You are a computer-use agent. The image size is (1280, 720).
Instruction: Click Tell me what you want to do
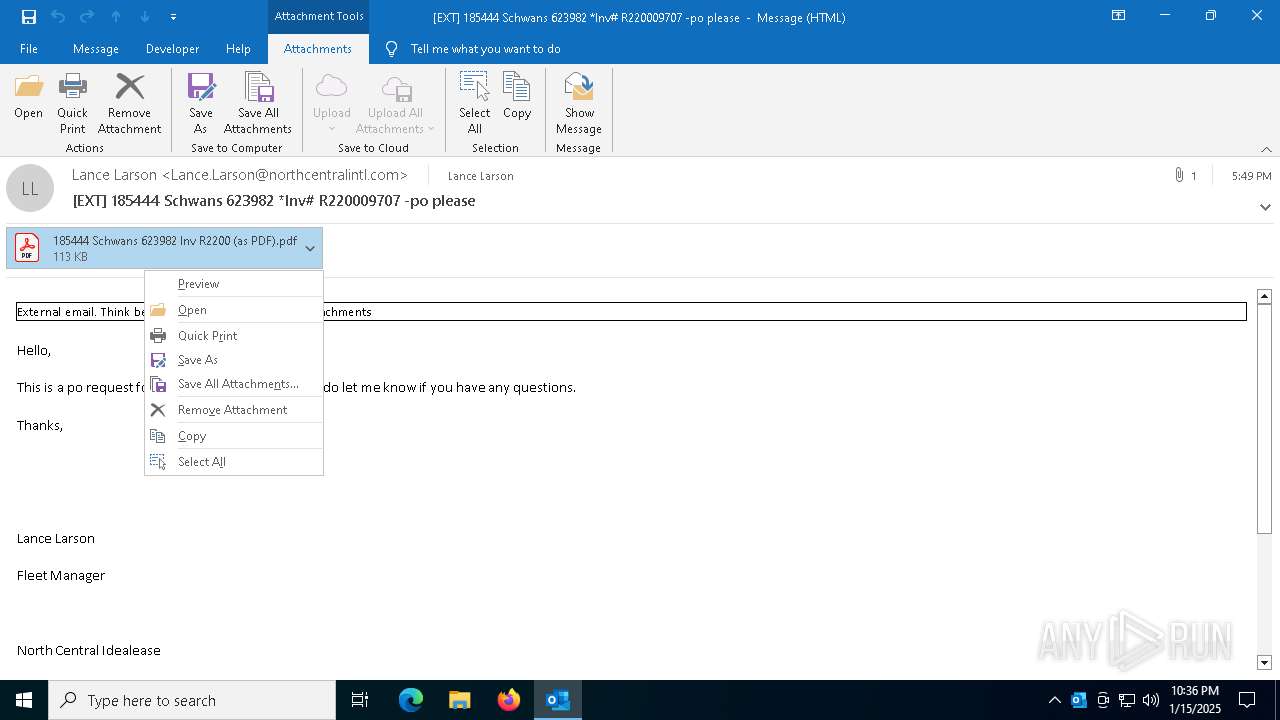[x=485, y=49]
